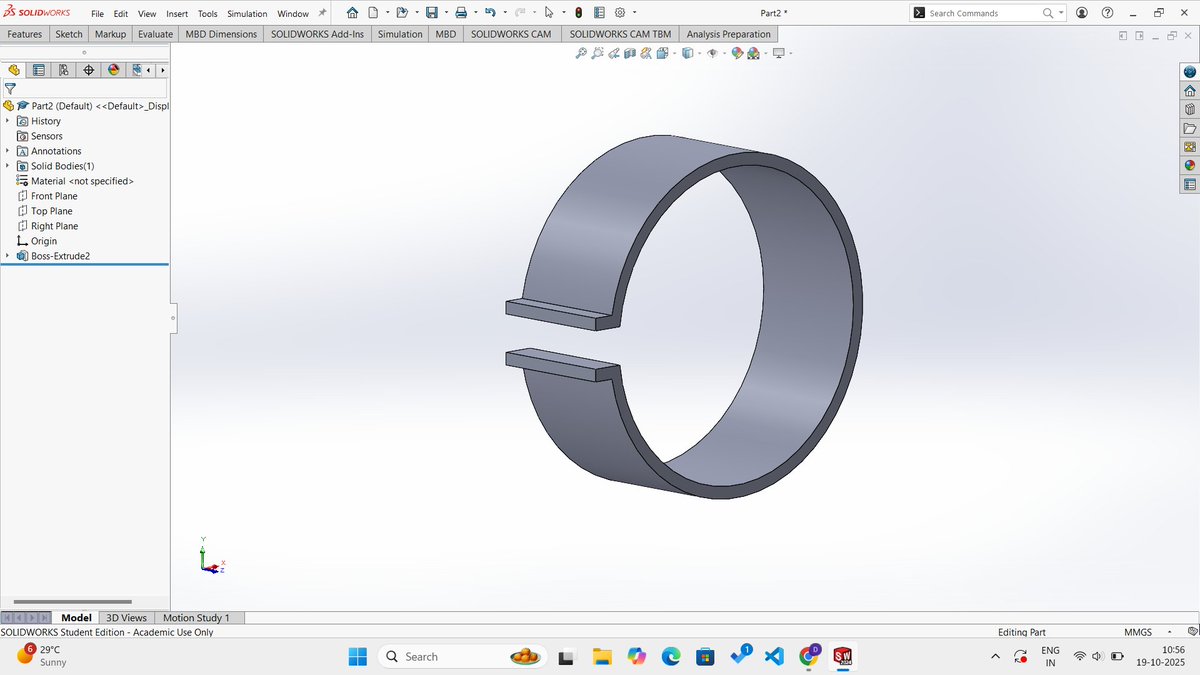Screen dimensions: 1200x675
Task: Open the Tools menu
Action: pos(207,14)
